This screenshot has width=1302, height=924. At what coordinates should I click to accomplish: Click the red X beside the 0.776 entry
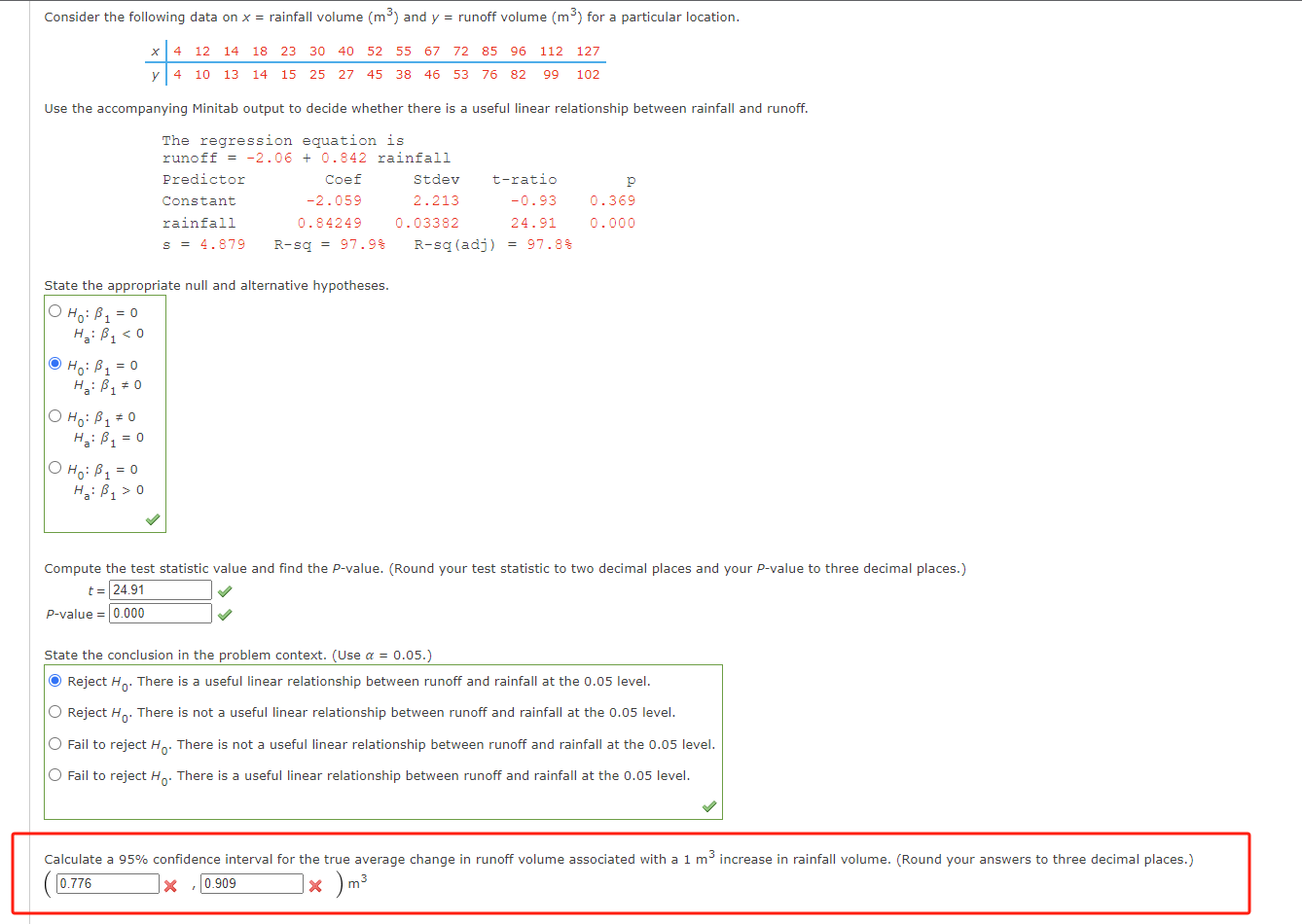[x=169, y=885]
